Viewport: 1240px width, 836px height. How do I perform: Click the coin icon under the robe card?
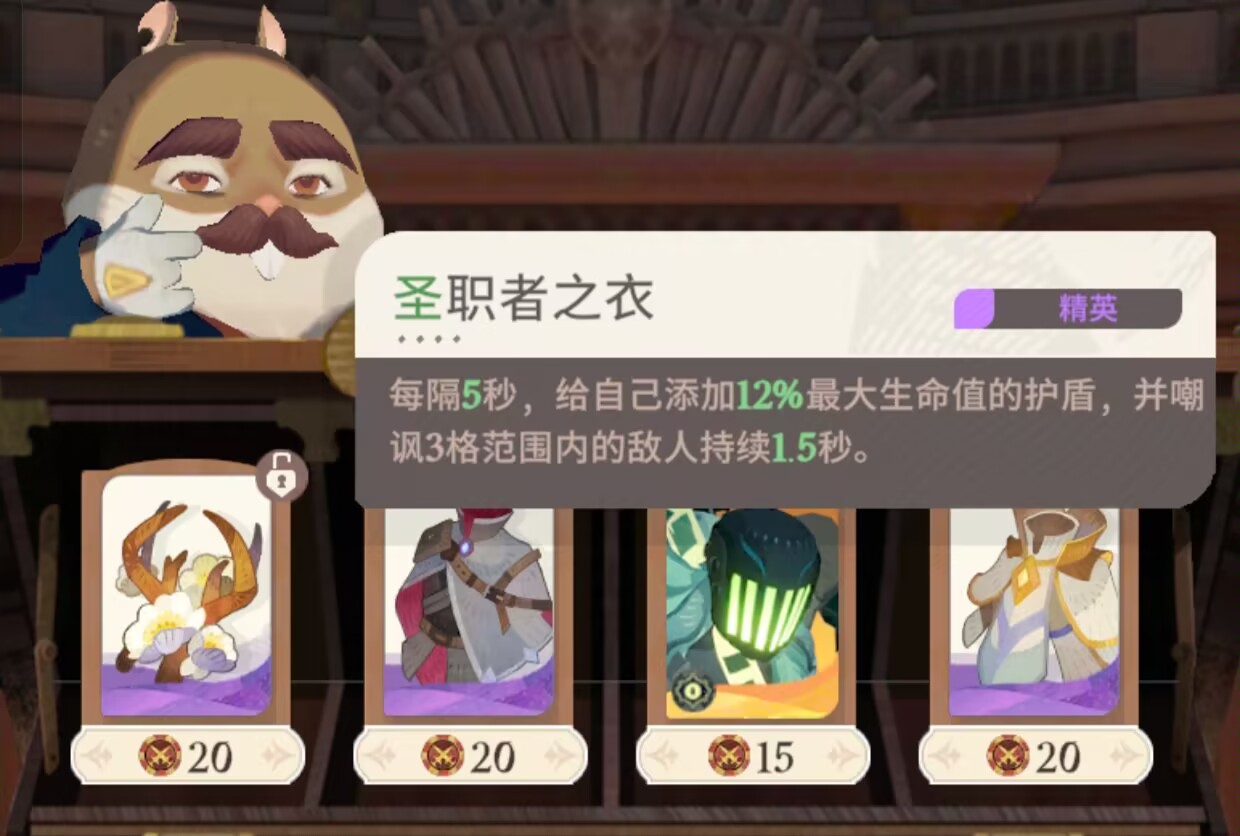(1007, 756)
